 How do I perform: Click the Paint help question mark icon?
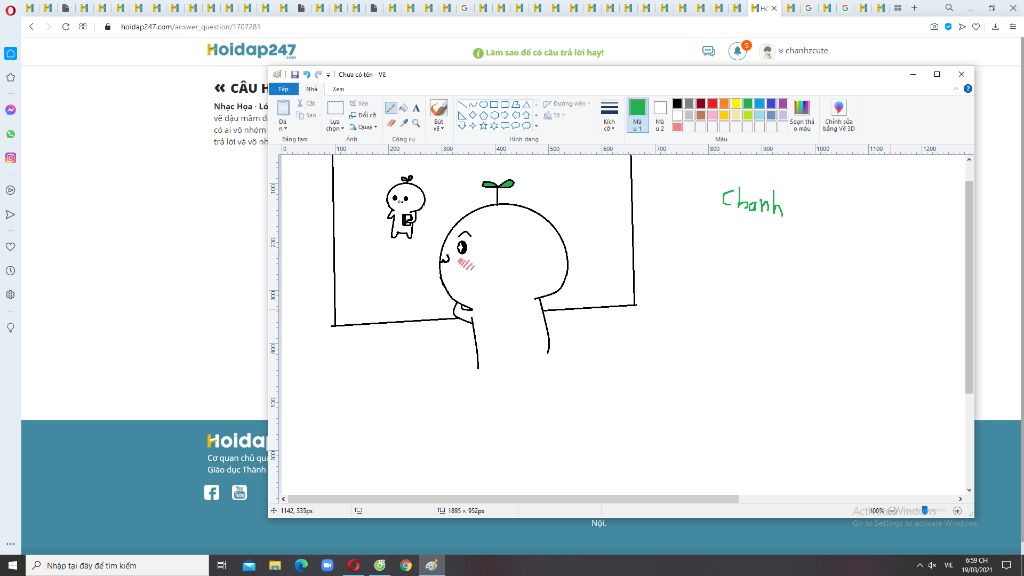[x=968, y=89]
